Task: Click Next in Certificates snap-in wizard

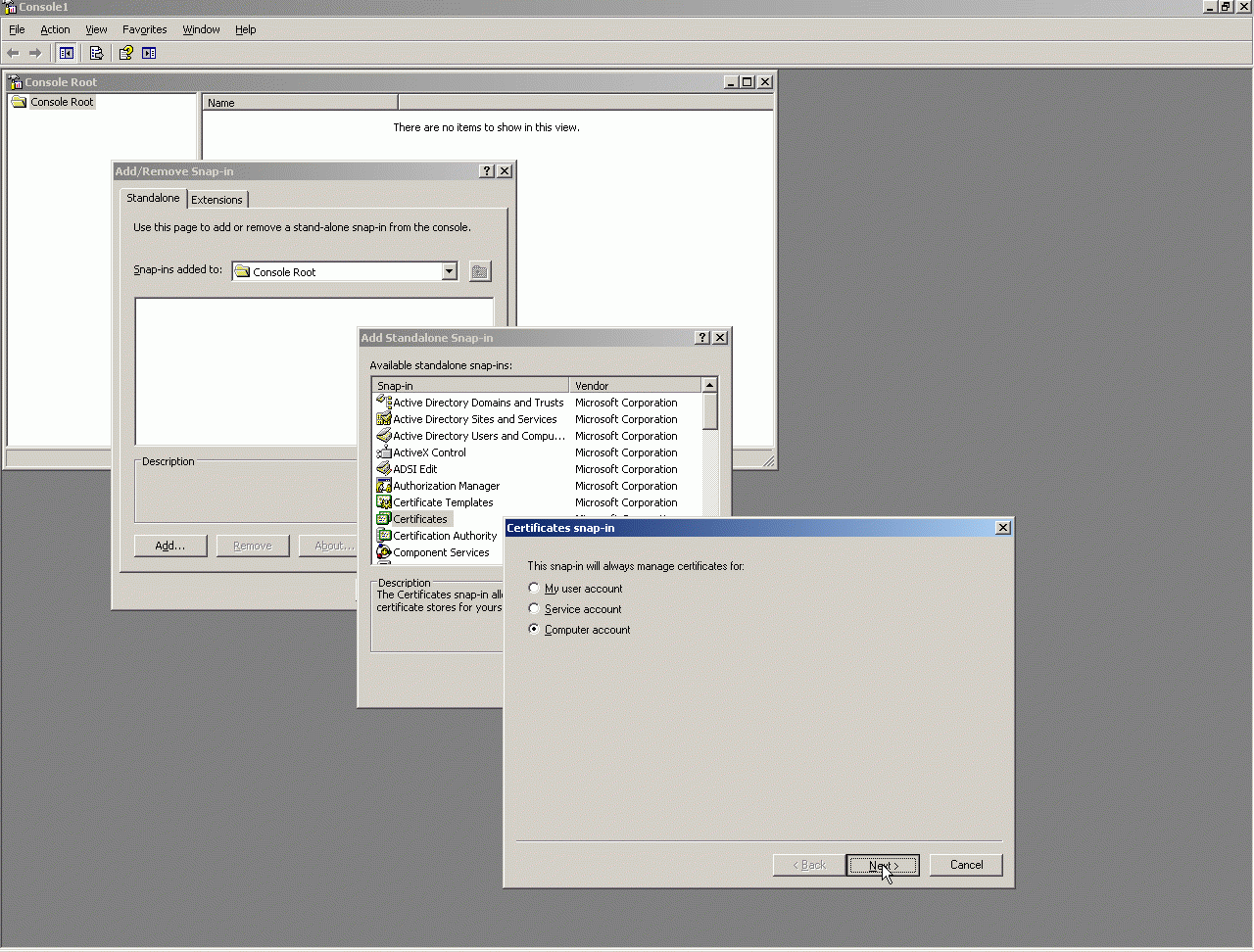Action: [883, 865]
